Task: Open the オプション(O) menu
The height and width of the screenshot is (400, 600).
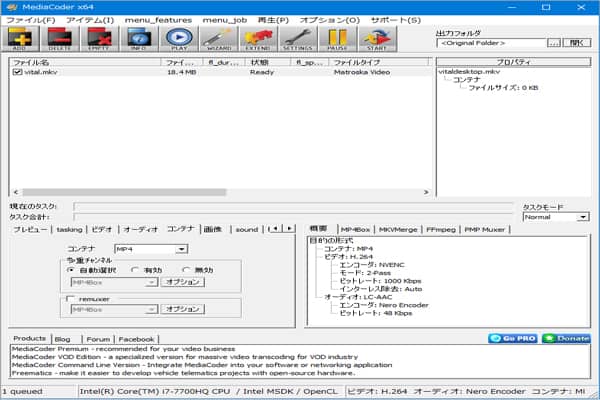Action: point(330,20)
